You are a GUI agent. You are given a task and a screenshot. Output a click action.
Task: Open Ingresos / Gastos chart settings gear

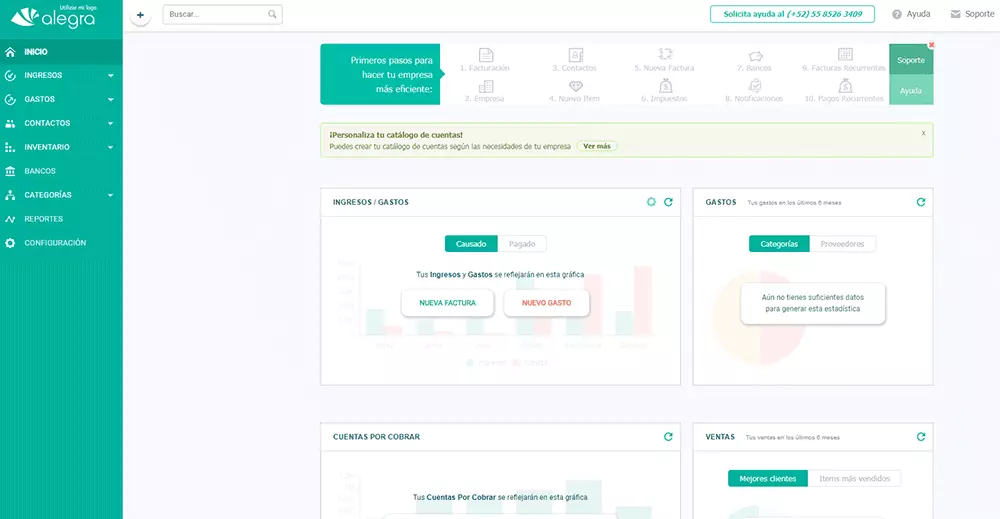[x=651, y=202]
